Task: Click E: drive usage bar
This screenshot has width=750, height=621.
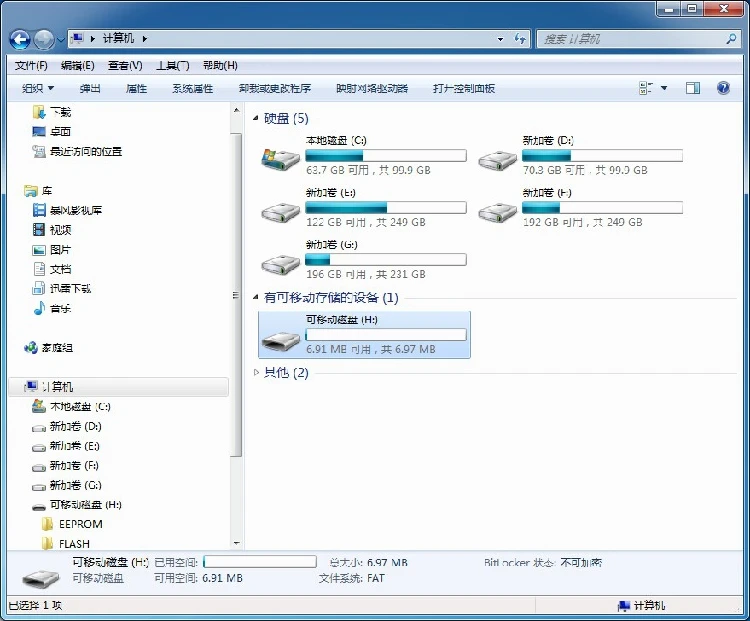Action: tap(386, 208)
